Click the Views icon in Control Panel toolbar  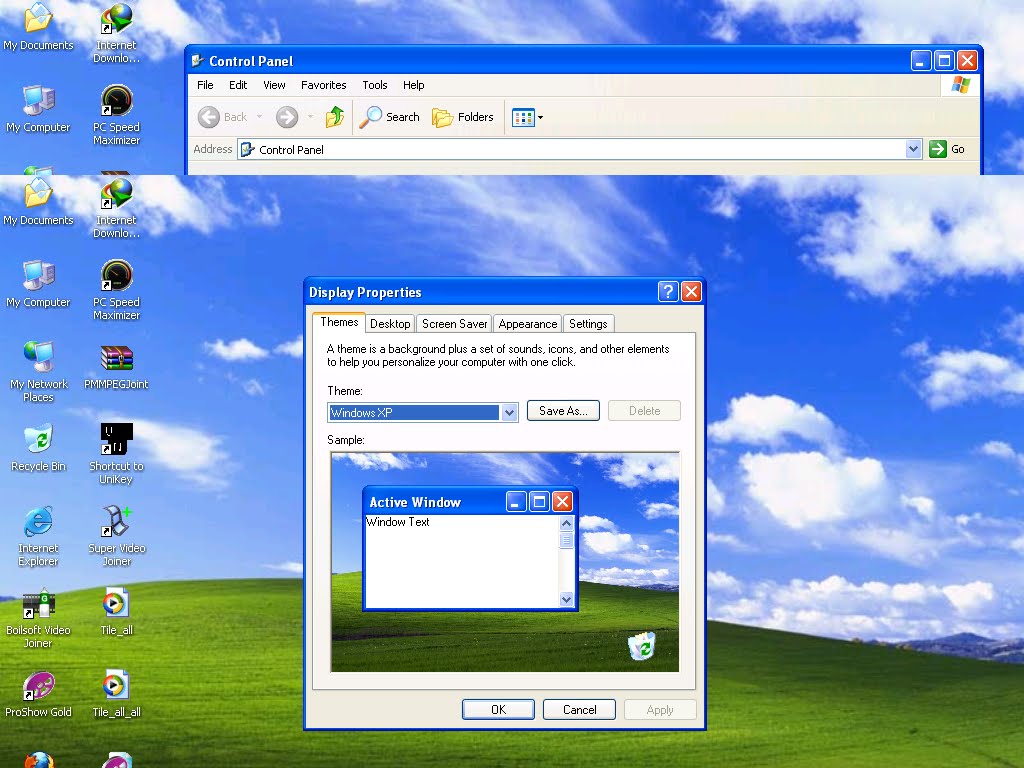523,118
